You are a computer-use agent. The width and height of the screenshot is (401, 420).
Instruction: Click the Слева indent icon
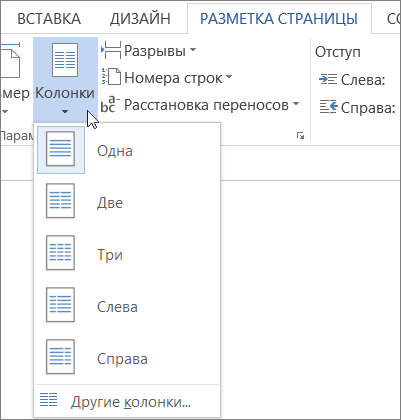(328, 80)
